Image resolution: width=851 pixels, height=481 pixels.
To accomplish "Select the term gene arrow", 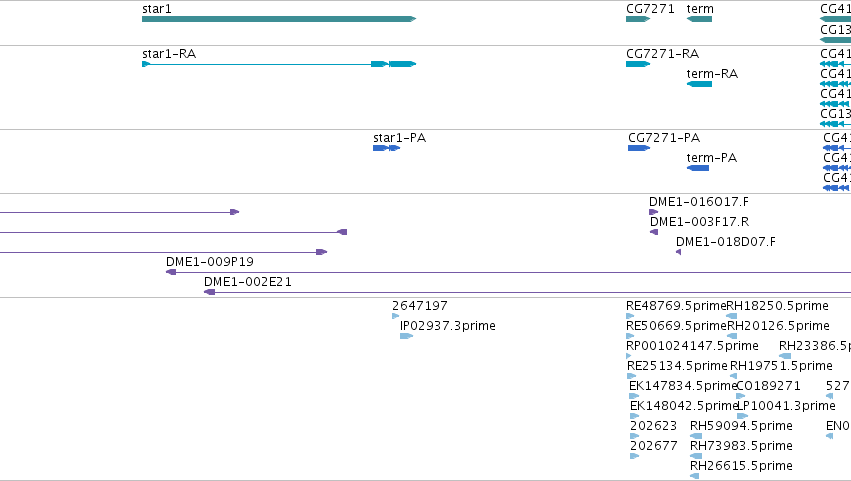I will coord(699,19).
